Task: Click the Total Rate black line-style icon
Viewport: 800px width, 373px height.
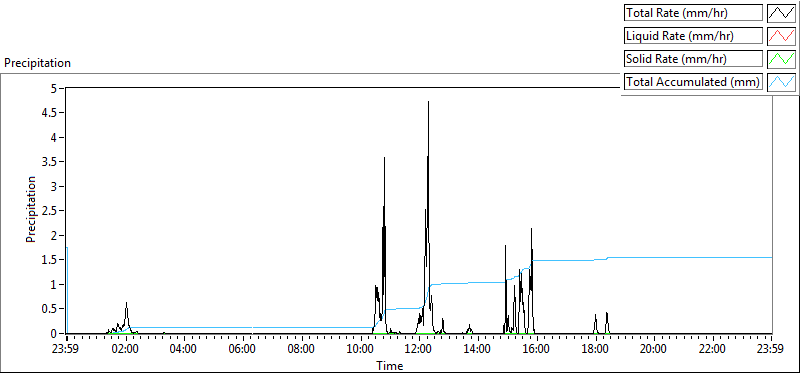Action: [782, 13]
